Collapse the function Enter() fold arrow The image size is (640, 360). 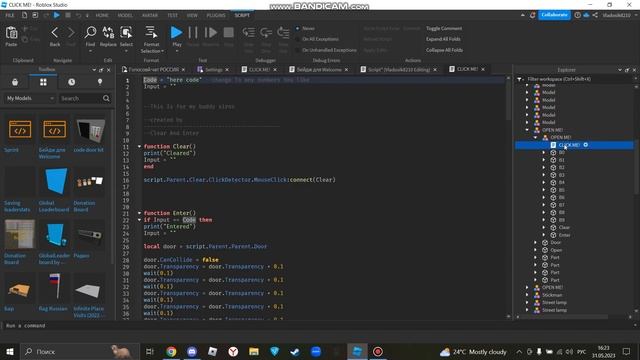[x=140, y=213]
